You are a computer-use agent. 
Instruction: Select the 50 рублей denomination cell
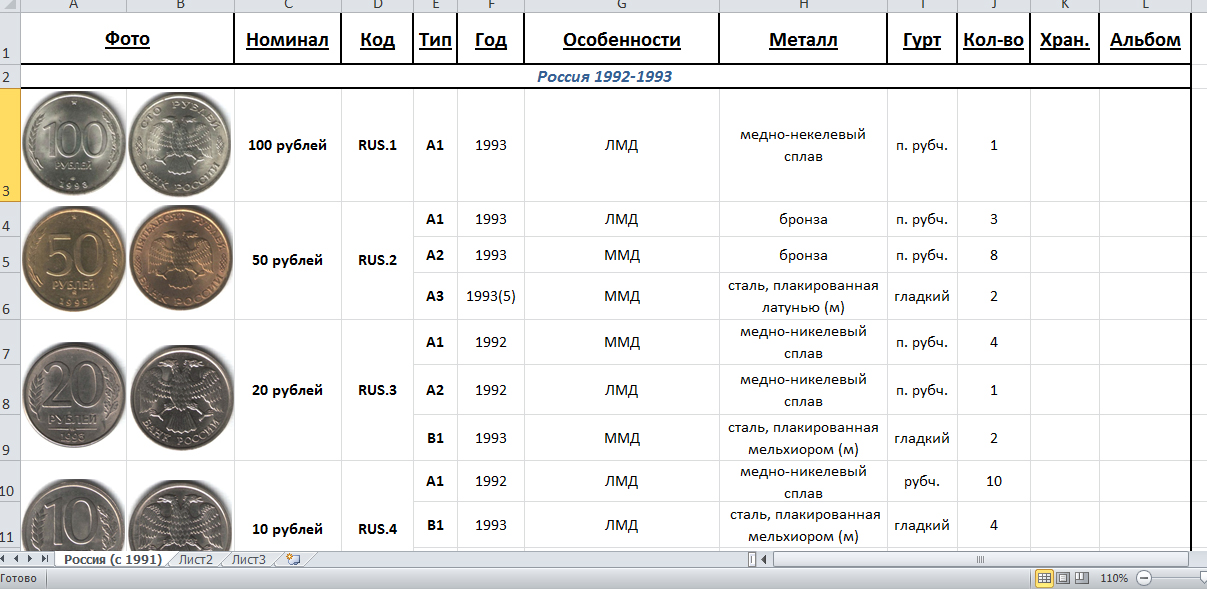[288, 261]
